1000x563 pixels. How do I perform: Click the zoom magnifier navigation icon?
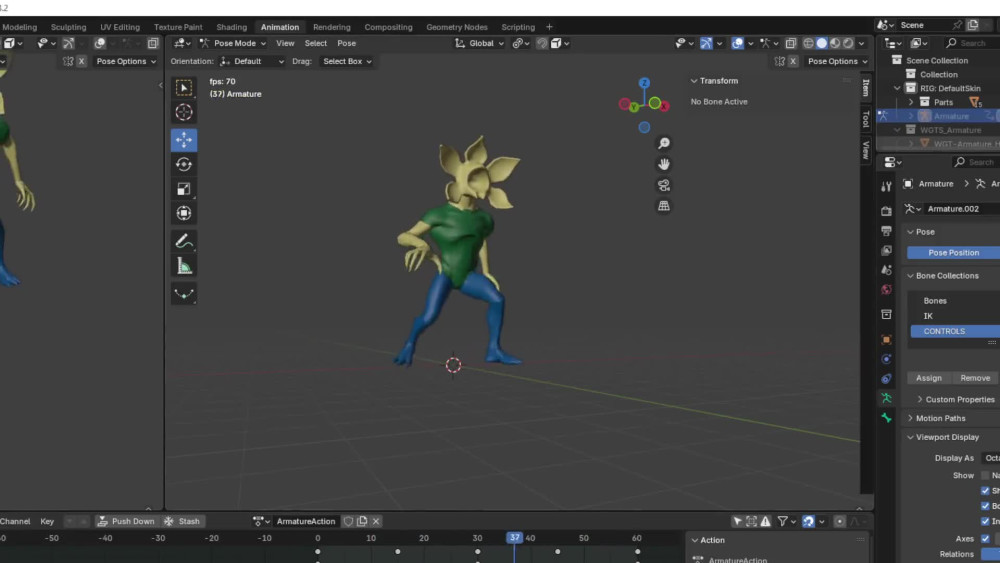(664, 143)
